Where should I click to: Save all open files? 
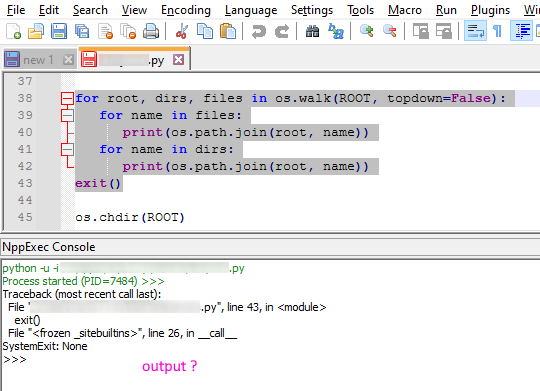82,31
